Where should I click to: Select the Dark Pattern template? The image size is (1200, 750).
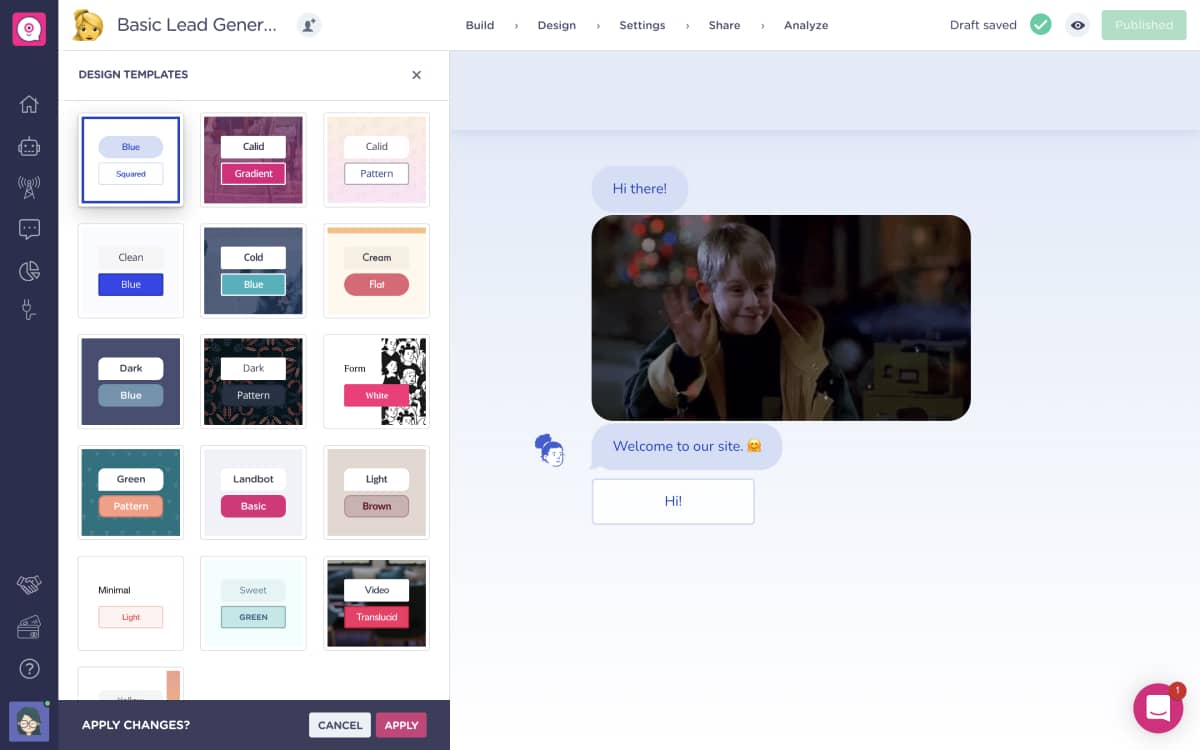(x=253, y=382)
